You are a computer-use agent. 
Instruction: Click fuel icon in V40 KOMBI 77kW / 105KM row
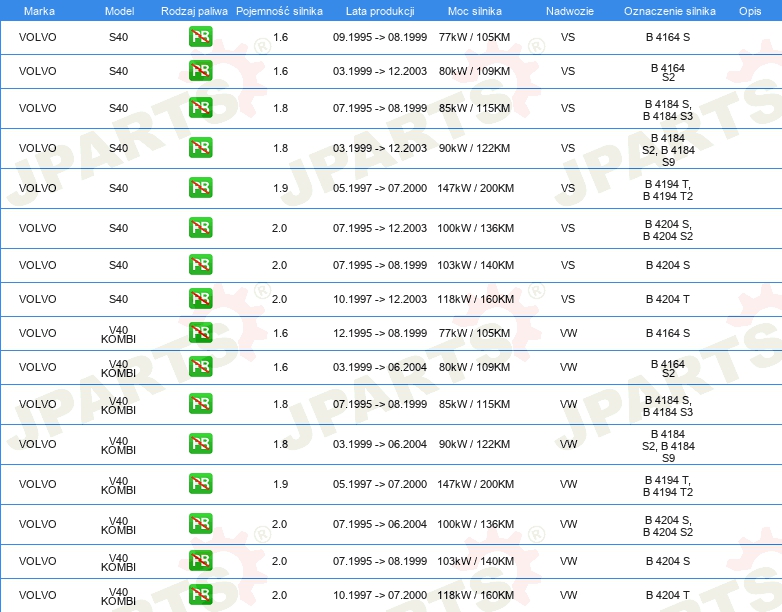tap(200, 333)
